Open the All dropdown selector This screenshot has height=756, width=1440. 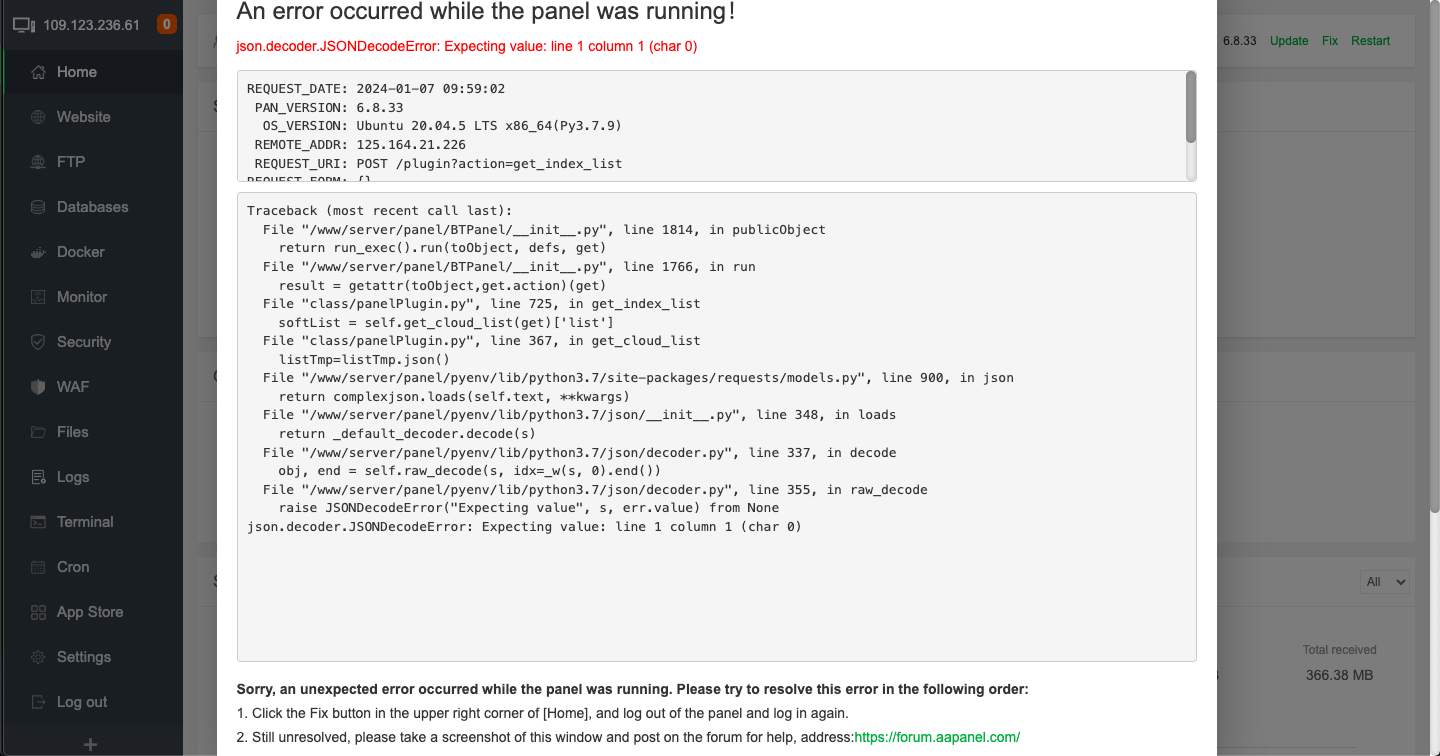point(1385,582)
